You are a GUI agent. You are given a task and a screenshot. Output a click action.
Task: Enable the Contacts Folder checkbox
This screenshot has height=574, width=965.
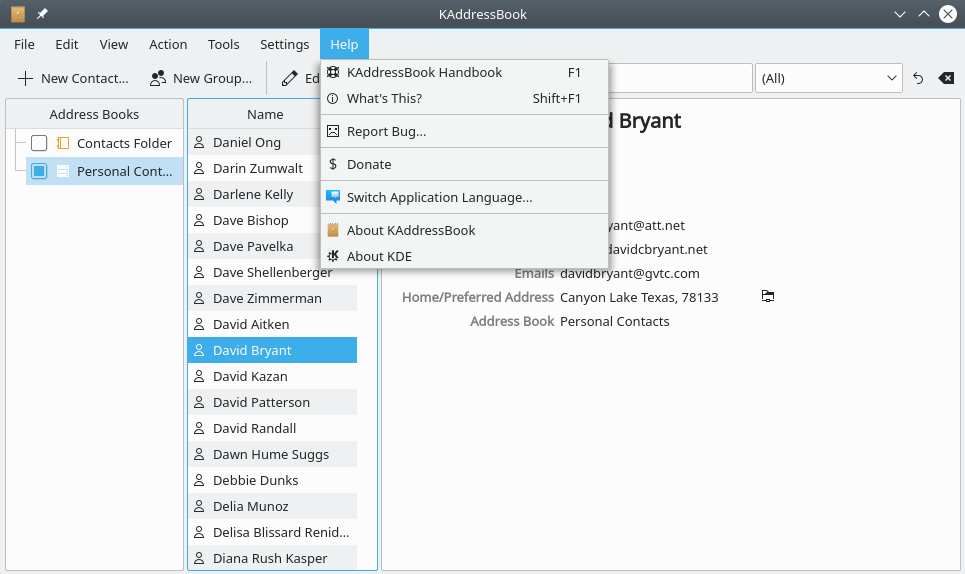point(39,143)
